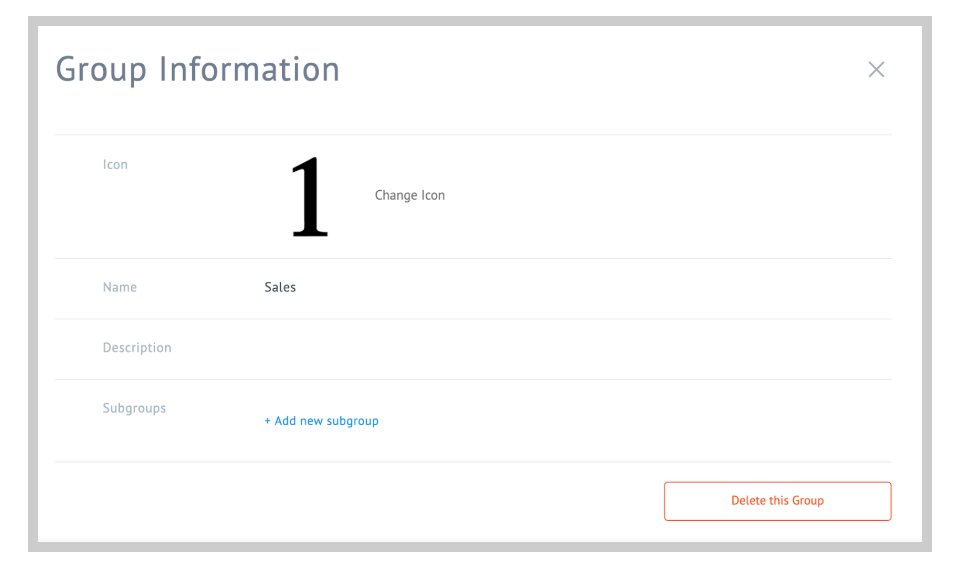This screenshot has height=568, width=960.
Task: Delete this Group
Action: [778, 501]
